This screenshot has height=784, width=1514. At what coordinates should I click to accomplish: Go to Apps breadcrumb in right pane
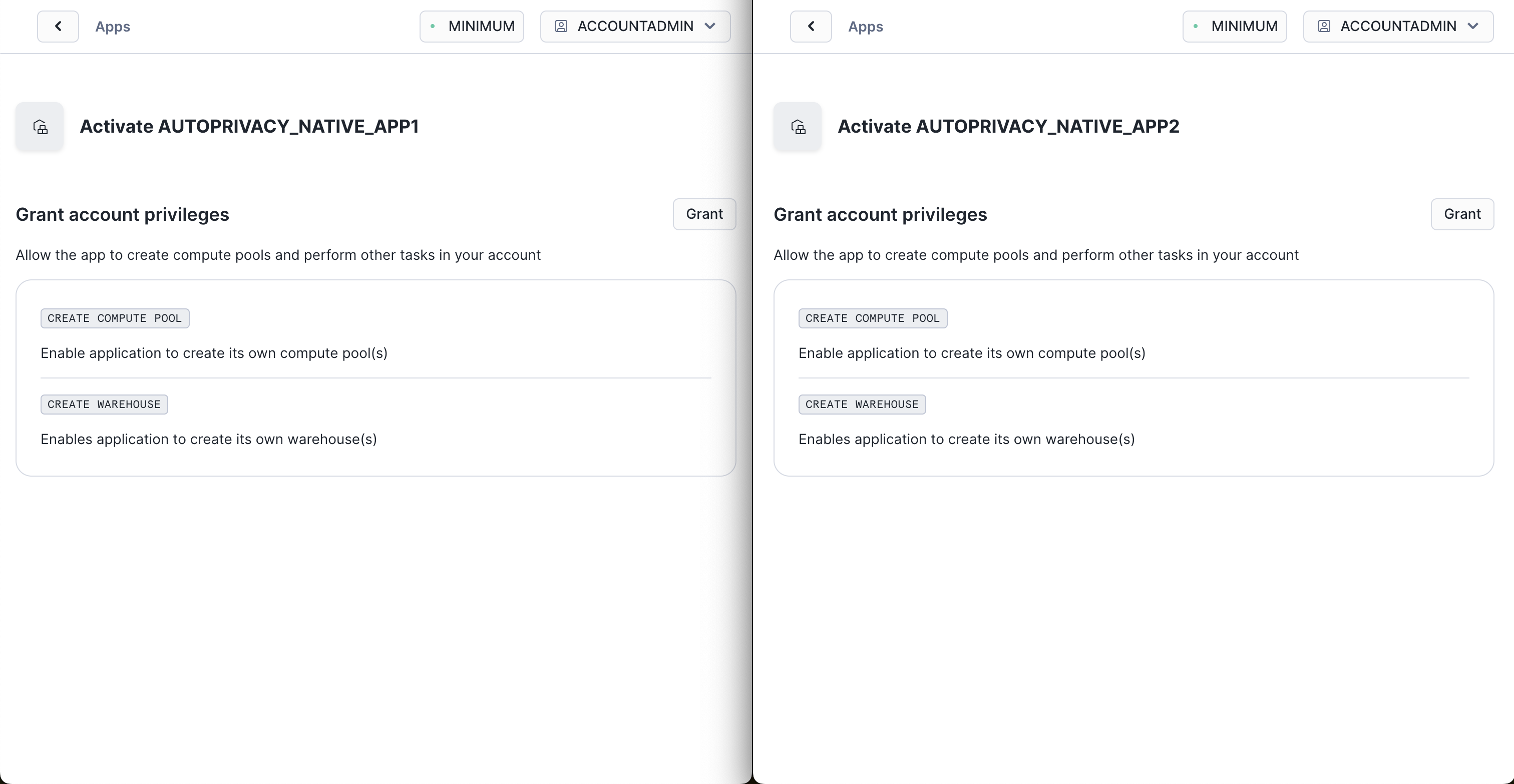[865, 27]
